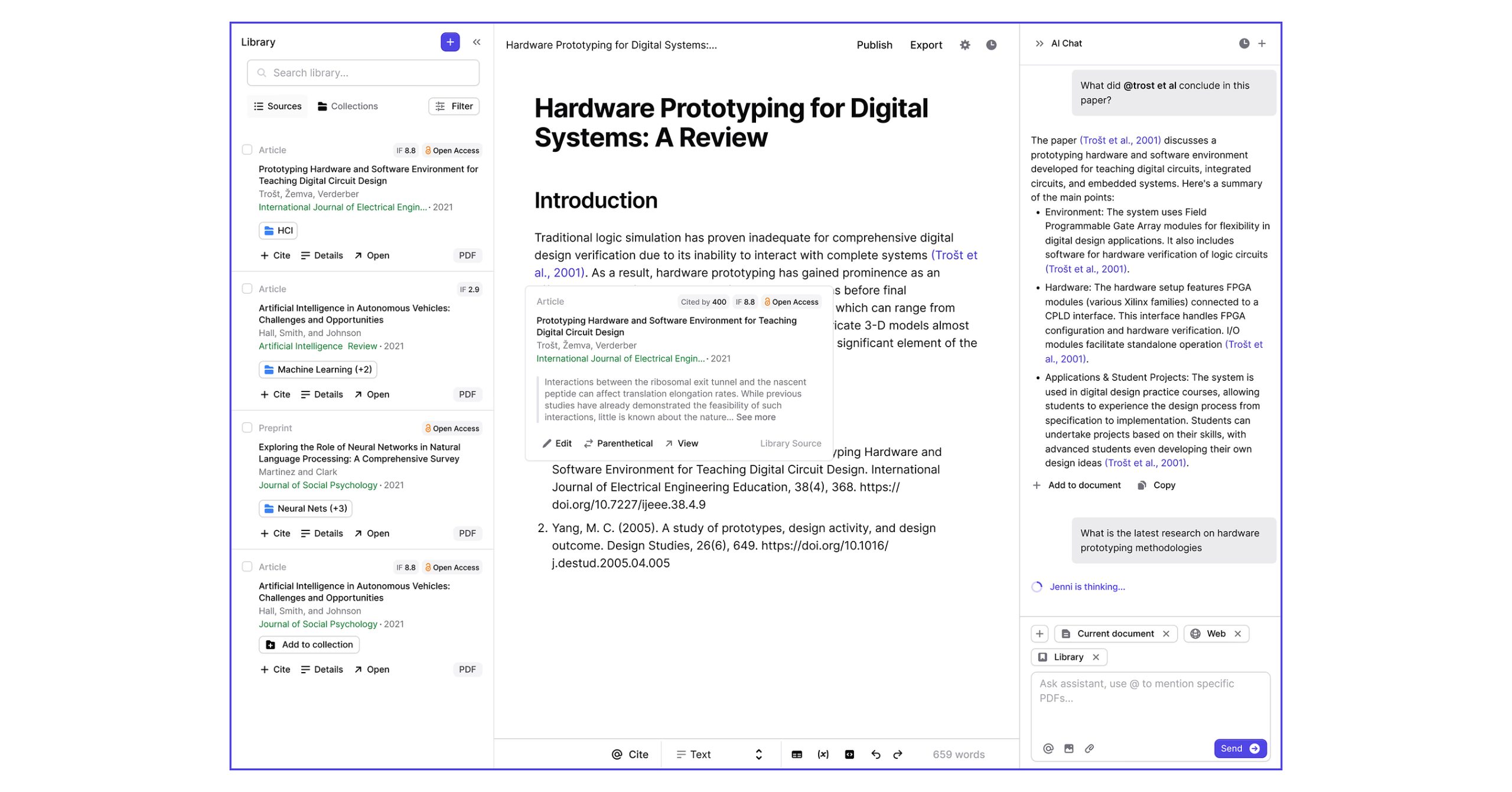Screen dimensions: 1512x792
Task: Click Export in the document header
Action: coord(926,45)
